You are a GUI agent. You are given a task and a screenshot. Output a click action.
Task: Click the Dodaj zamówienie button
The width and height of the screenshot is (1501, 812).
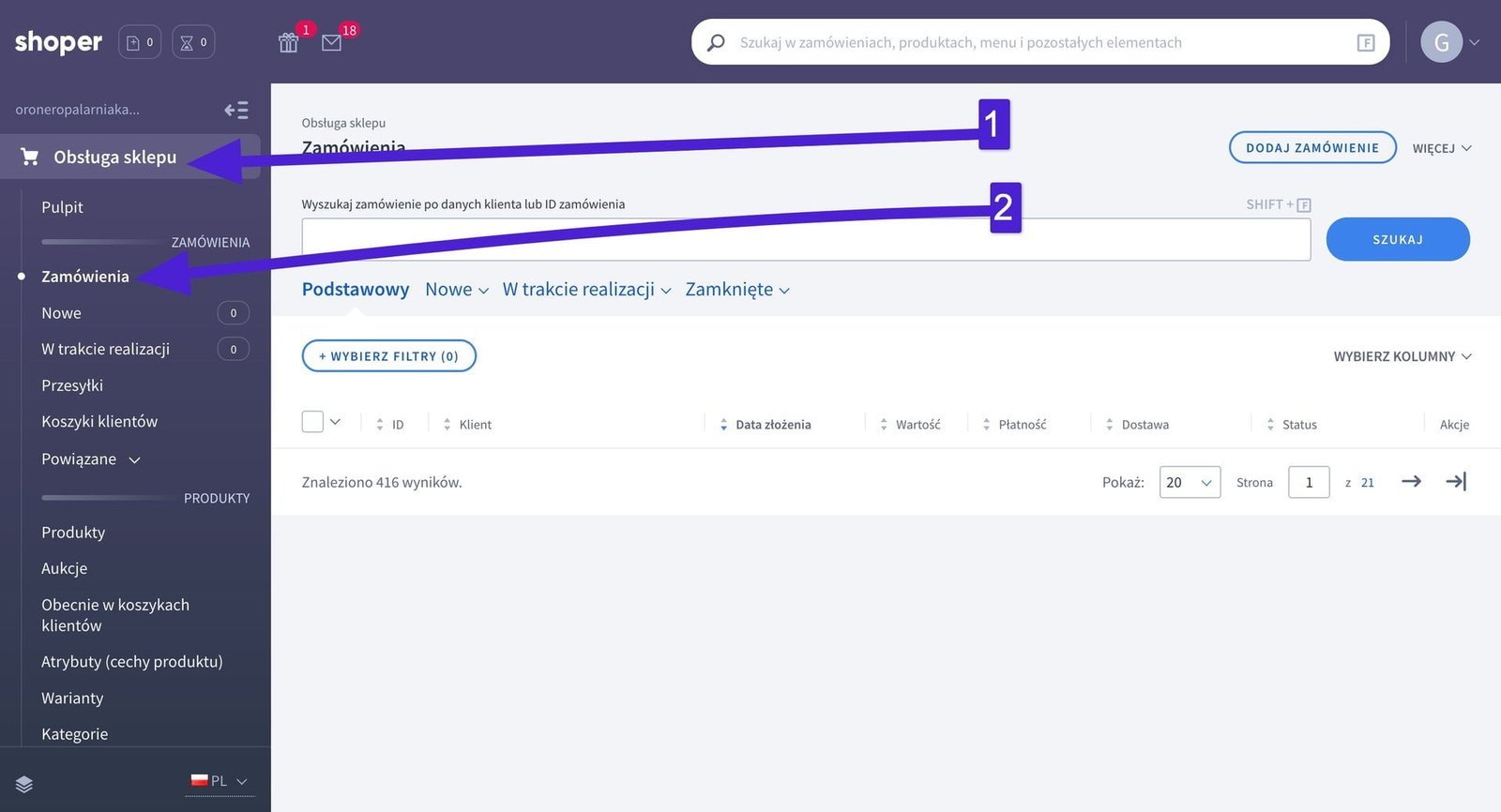point(1311,148)
